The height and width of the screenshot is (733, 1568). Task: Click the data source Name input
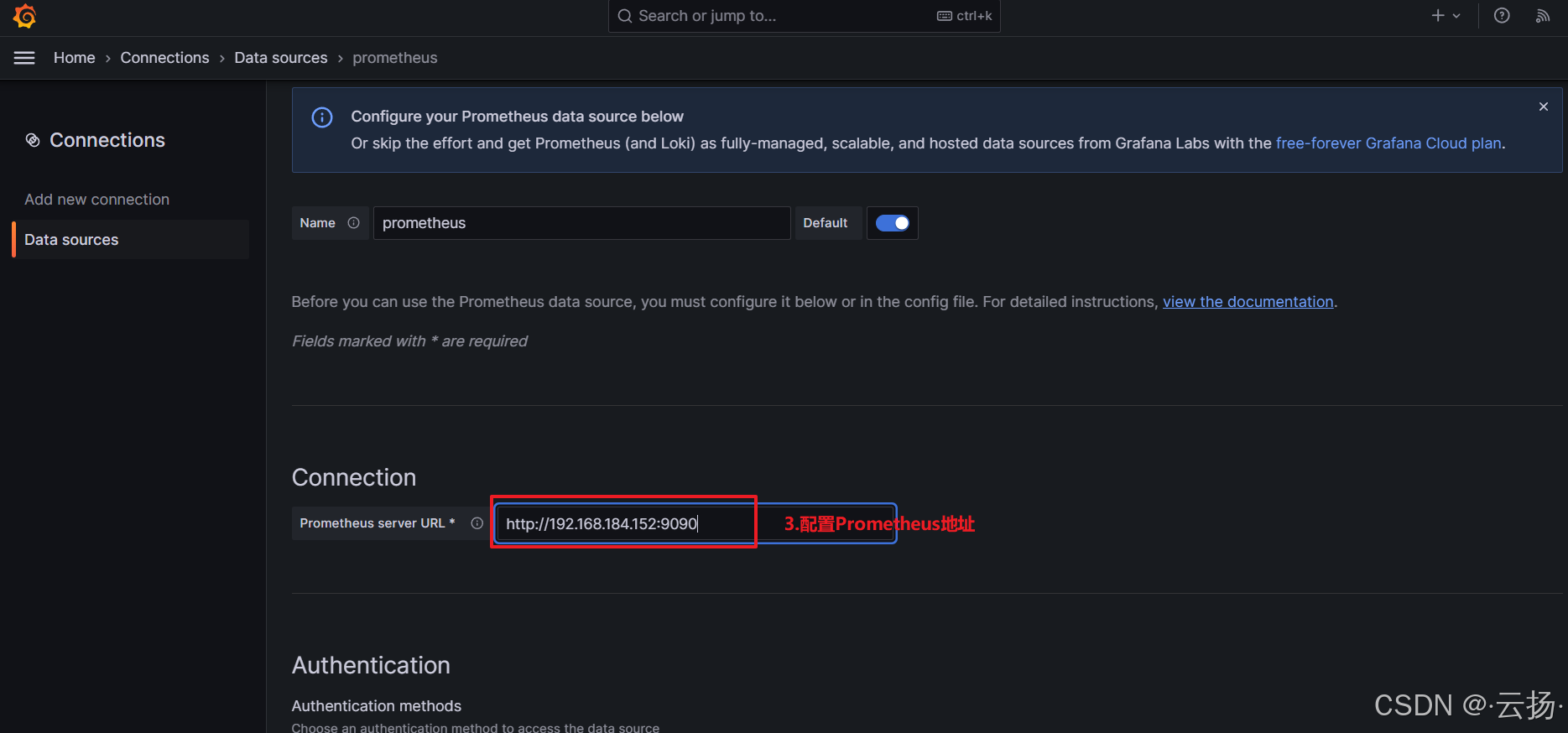[581, 223]
